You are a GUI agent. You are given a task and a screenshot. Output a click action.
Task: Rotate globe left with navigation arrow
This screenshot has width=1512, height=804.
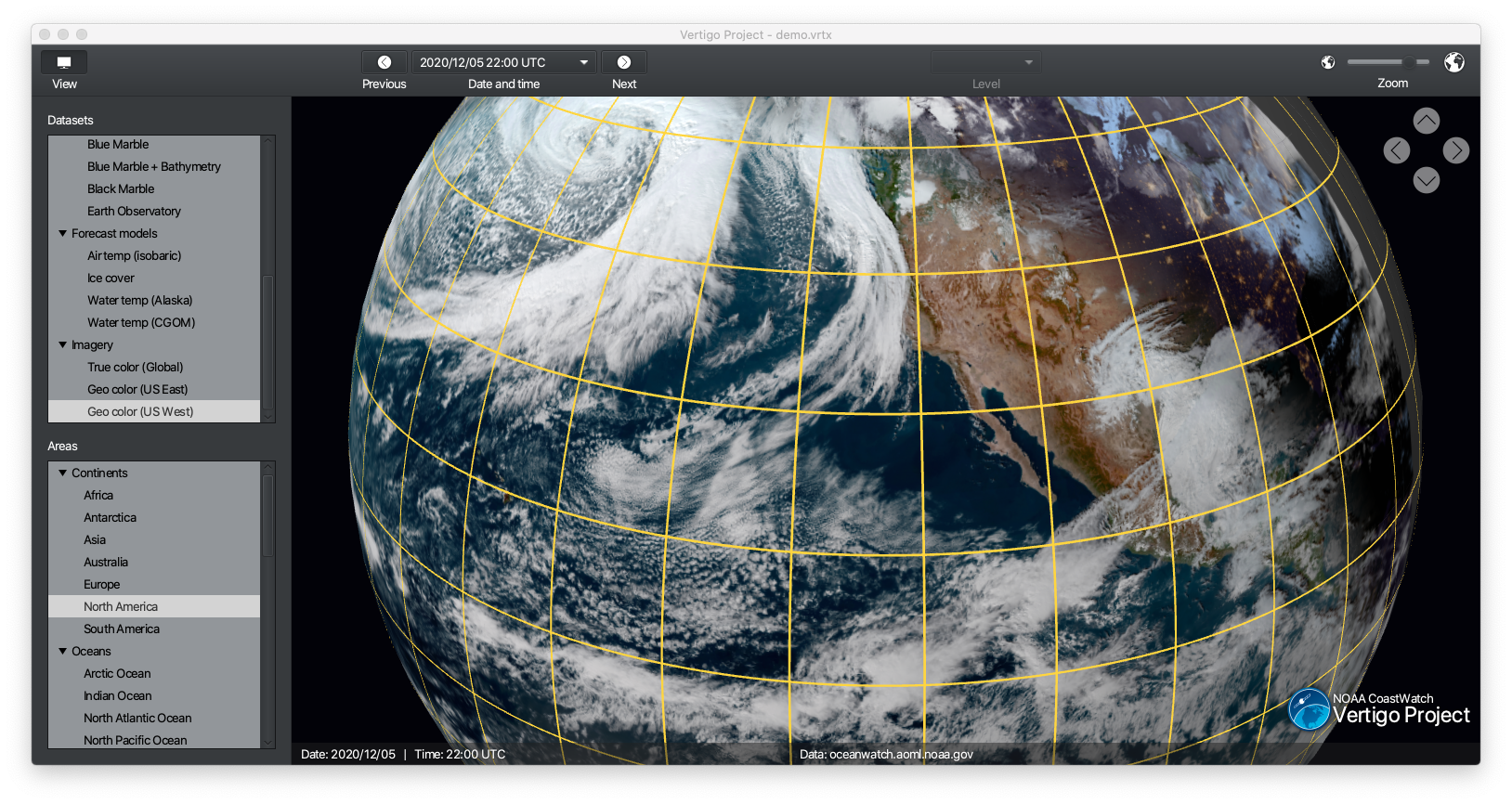coord(1396,150)
